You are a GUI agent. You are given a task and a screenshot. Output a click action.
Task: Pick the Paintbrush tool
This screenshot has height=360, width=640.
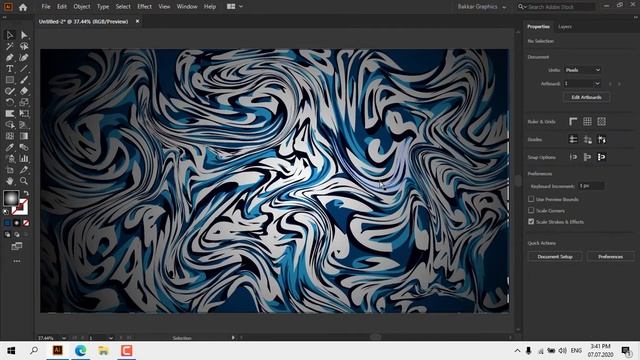[x=24, y=80]
